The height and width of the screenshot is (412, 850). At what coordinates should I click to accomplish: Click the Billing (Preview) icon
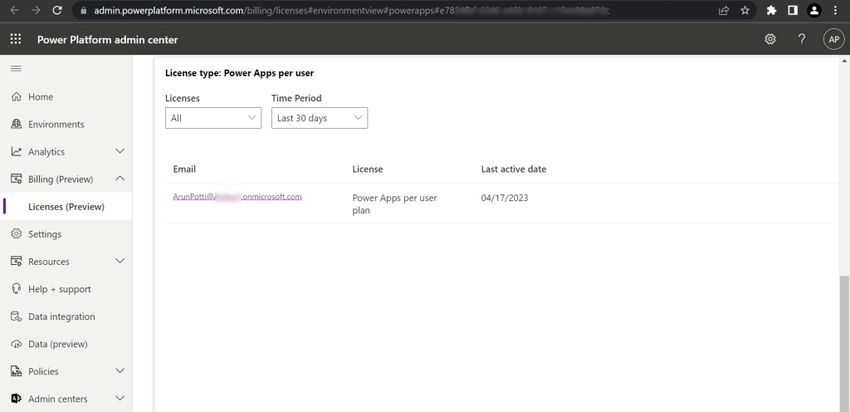(16, 179)
